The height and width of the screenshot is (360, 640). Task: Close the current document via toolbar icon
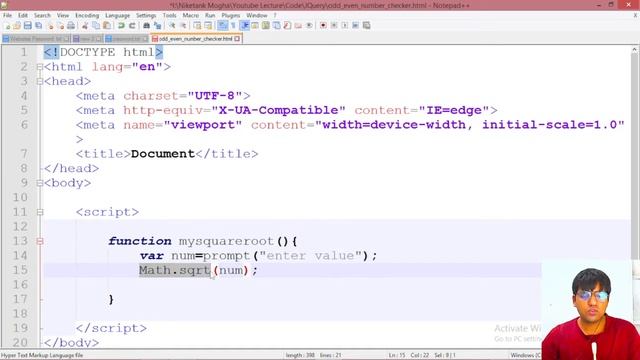coord(50,26)
